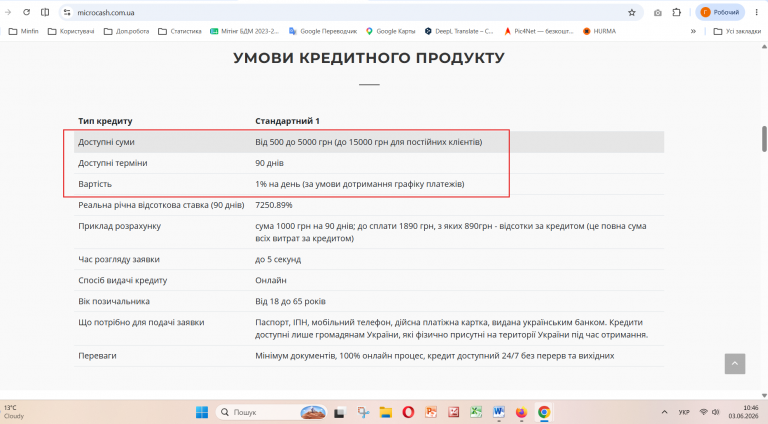Bookmark this page with the star
This screenshot has width=768, height=424.
(x=632, y=13)
